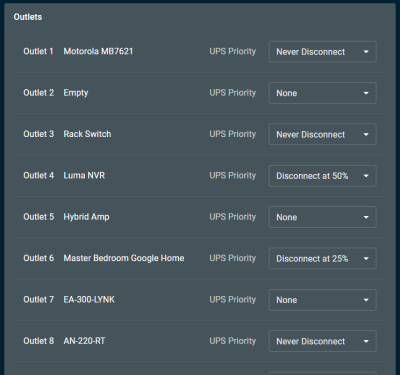Open EA-300-LYNK UPS Priority dropdown

tap(323, 300)
